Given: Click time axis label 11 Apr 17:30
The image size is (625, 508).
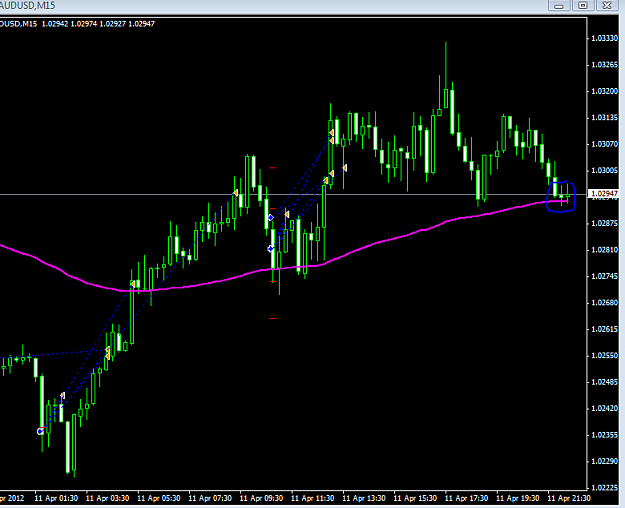Looking at the screenshot, I should [467, 498].
